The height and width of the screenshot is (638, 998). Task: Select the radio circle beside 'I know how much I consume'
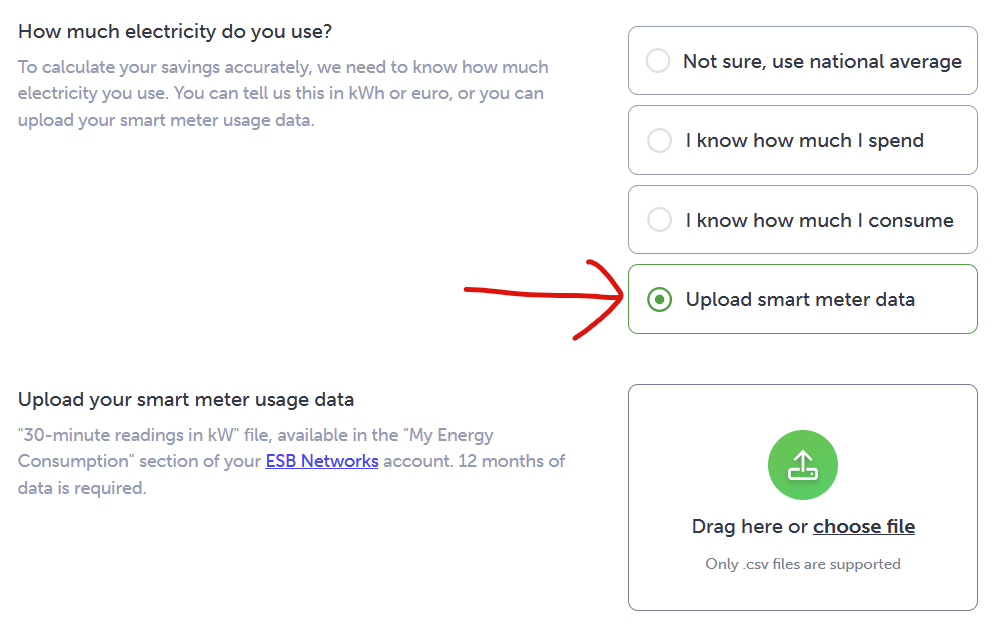click(659, 220)
